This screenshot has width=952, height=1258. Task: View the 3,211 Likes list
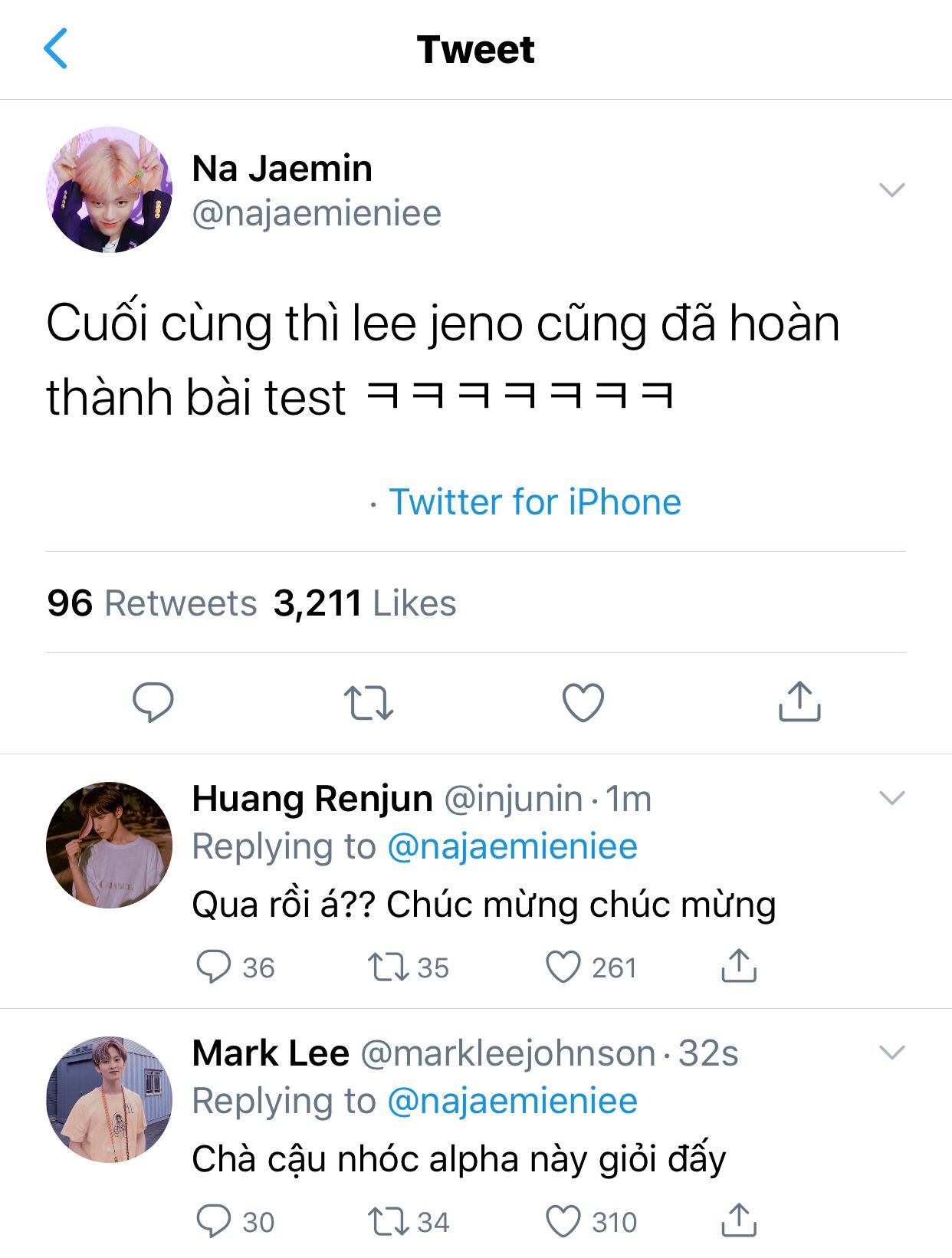pyautogui.click(x=365, y=603)
